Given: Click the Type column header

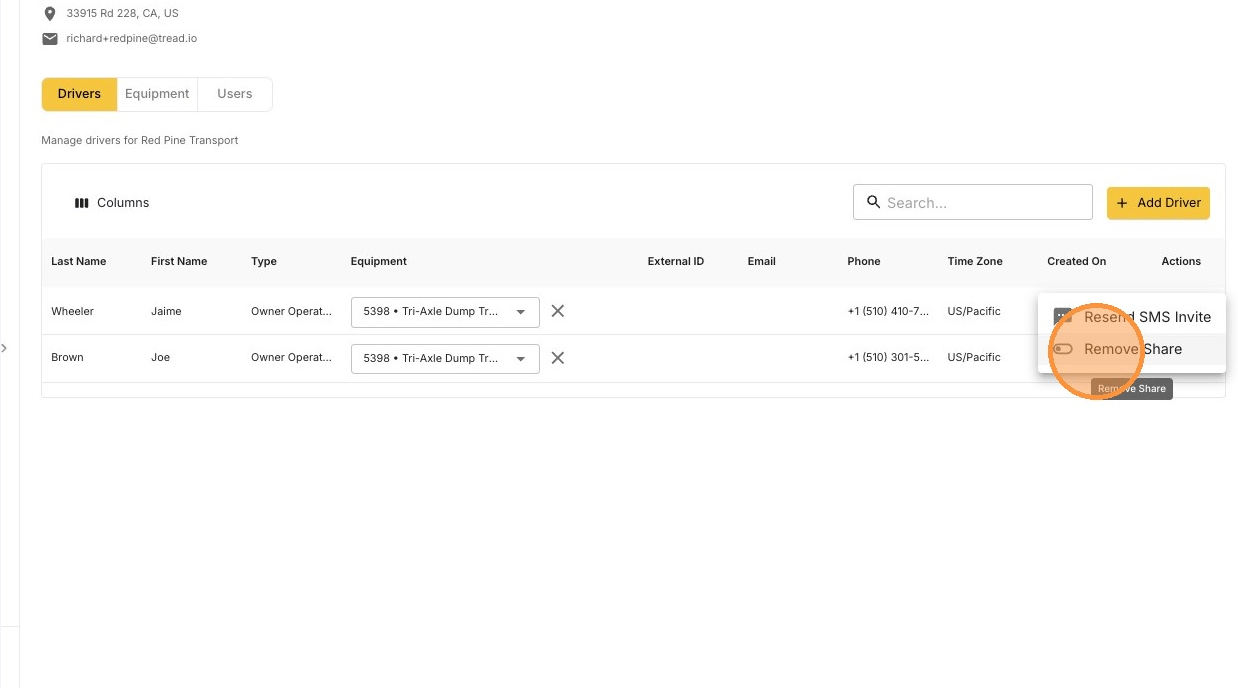Looking at the screenshot, I should (x=264, y=262).
